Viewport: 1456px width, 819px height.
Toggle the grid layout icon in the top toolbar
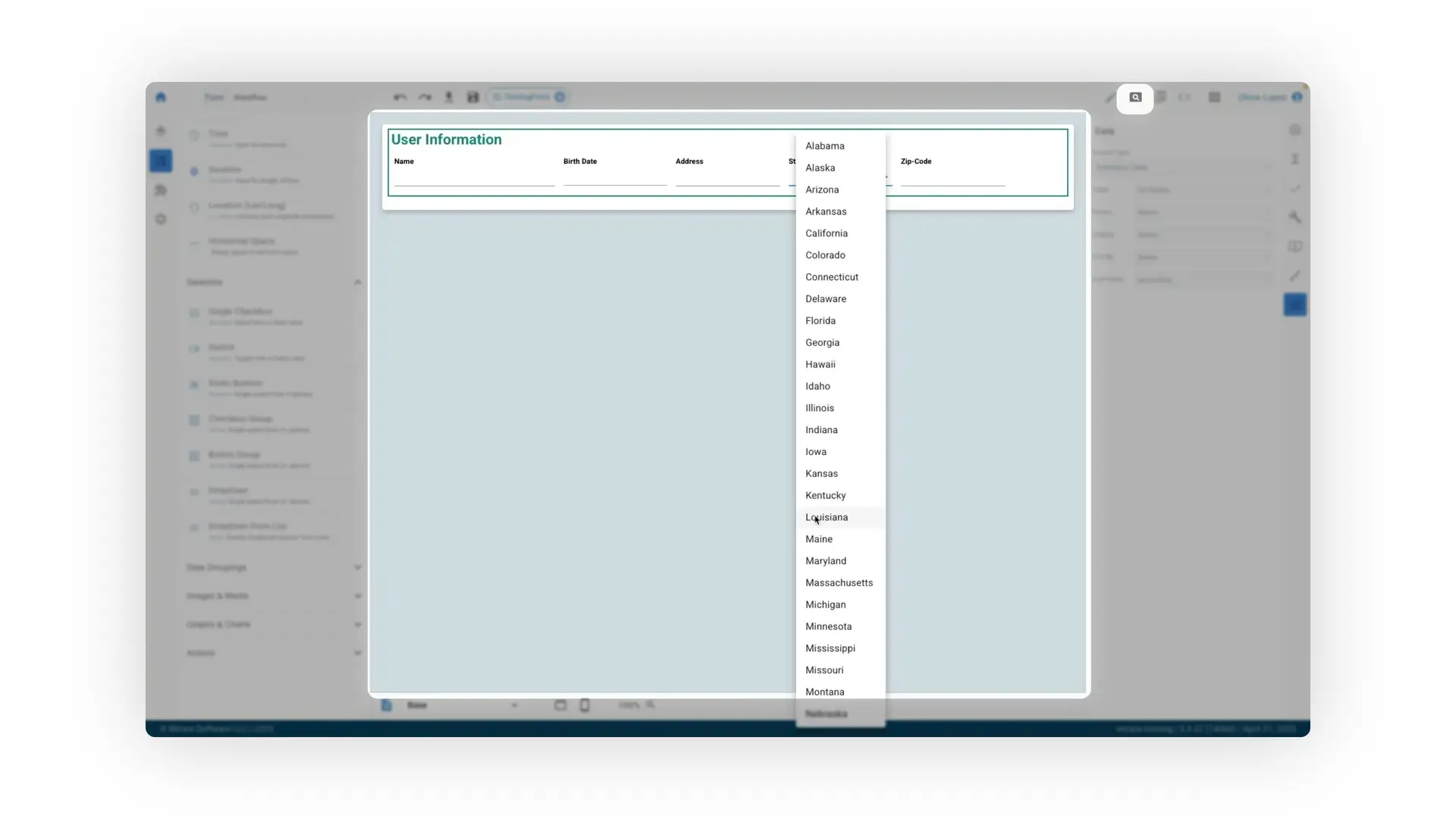click(x=1214, y=97)
